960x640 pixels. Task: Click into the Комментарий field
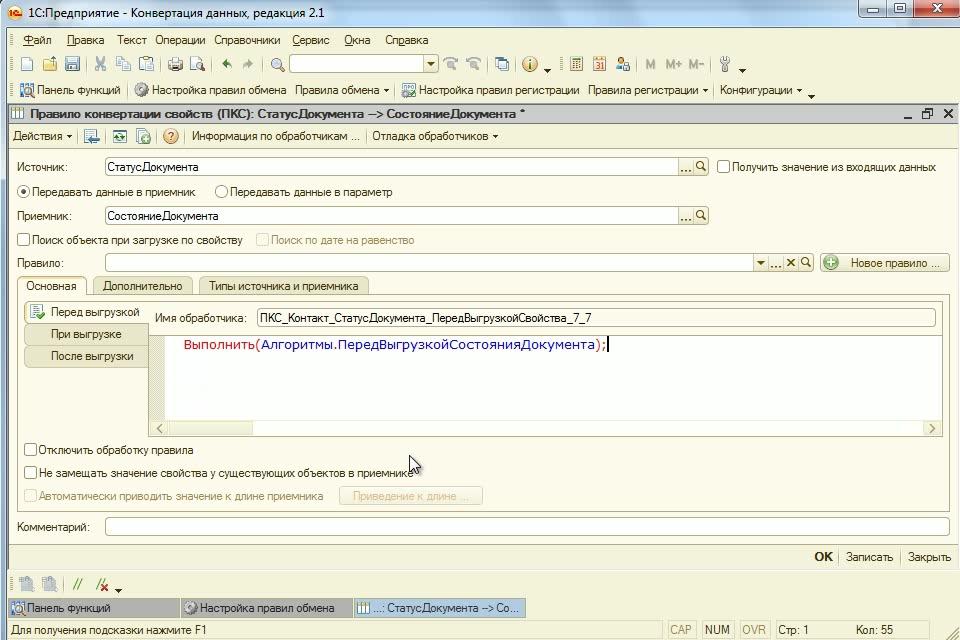[x=527, y=527]
